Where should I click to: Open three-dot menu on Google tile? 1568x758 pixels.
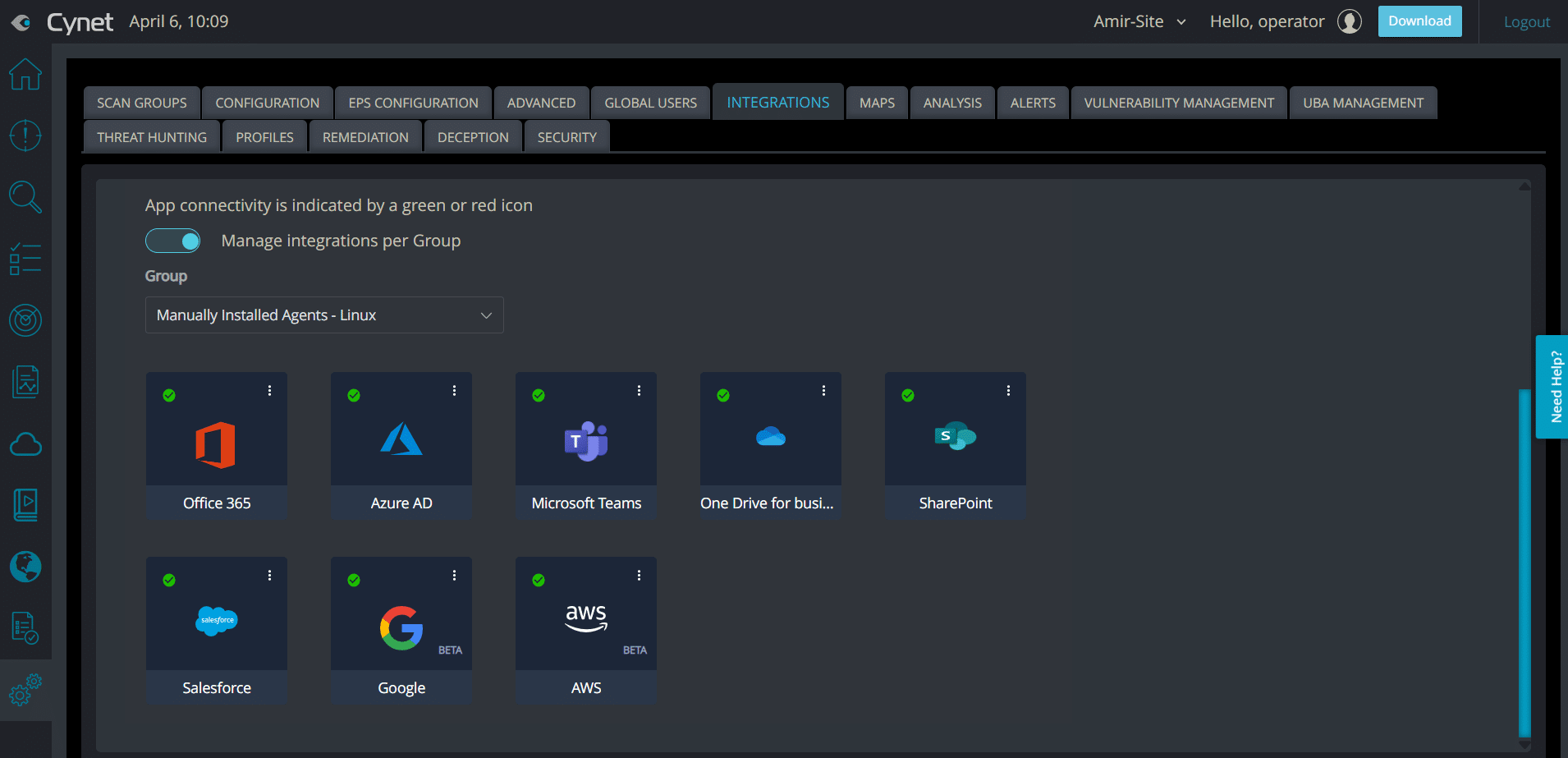pyautogui.click(x=454, y=576)
